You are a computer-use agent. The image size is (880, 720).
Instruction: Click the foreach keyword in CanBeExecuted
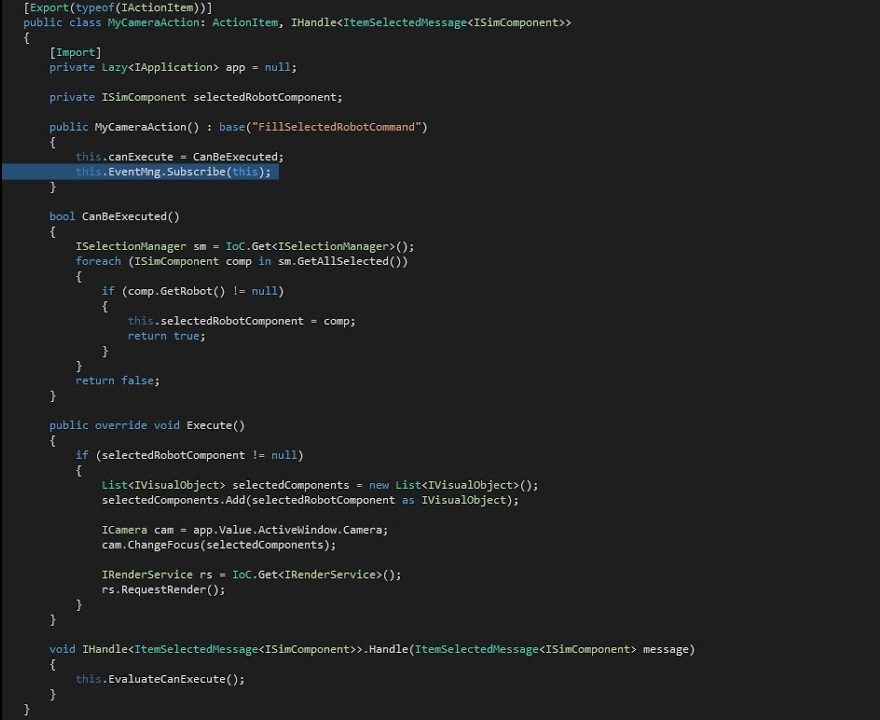pos(98,261)
